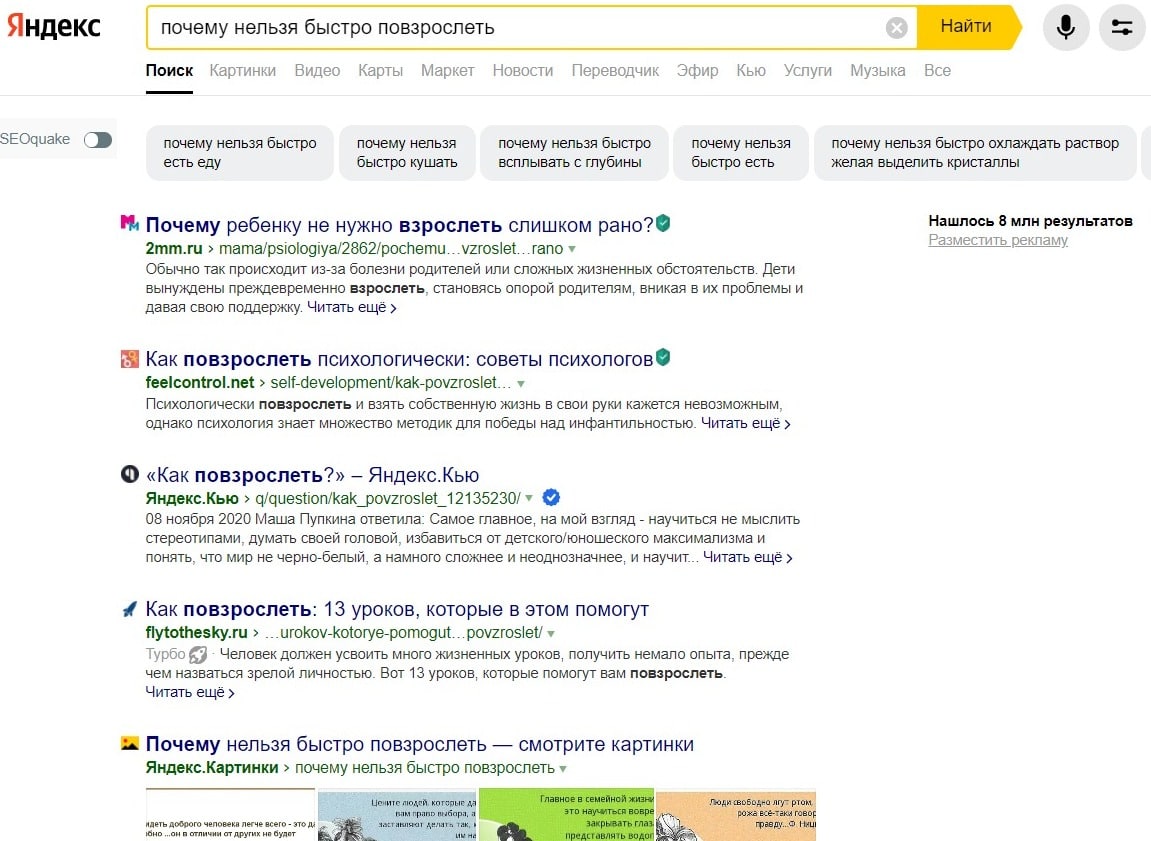Image resolution: width=1151 pixels, height=841 pixels.
Task: Expand dropdown arrow next to flytothesky.ru URL
Action: click(551, 633)
